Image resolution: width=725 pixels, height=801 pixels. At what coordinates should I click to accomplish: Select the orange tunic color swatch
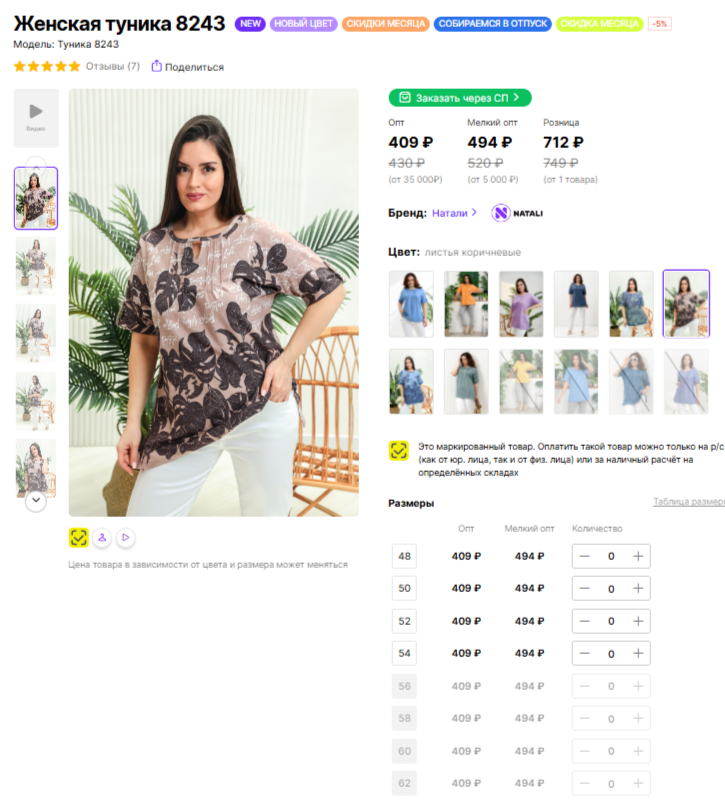tap(466, 304)
